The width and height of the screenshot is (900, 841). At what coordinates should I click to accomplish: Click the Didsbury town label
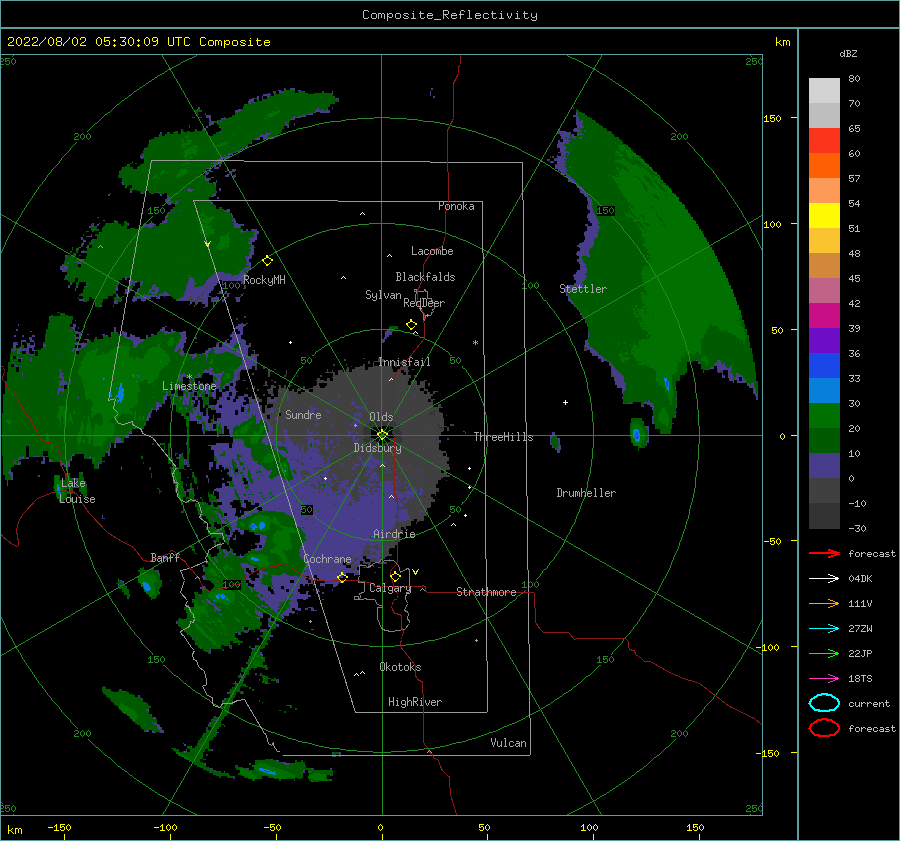coord(377,448)
